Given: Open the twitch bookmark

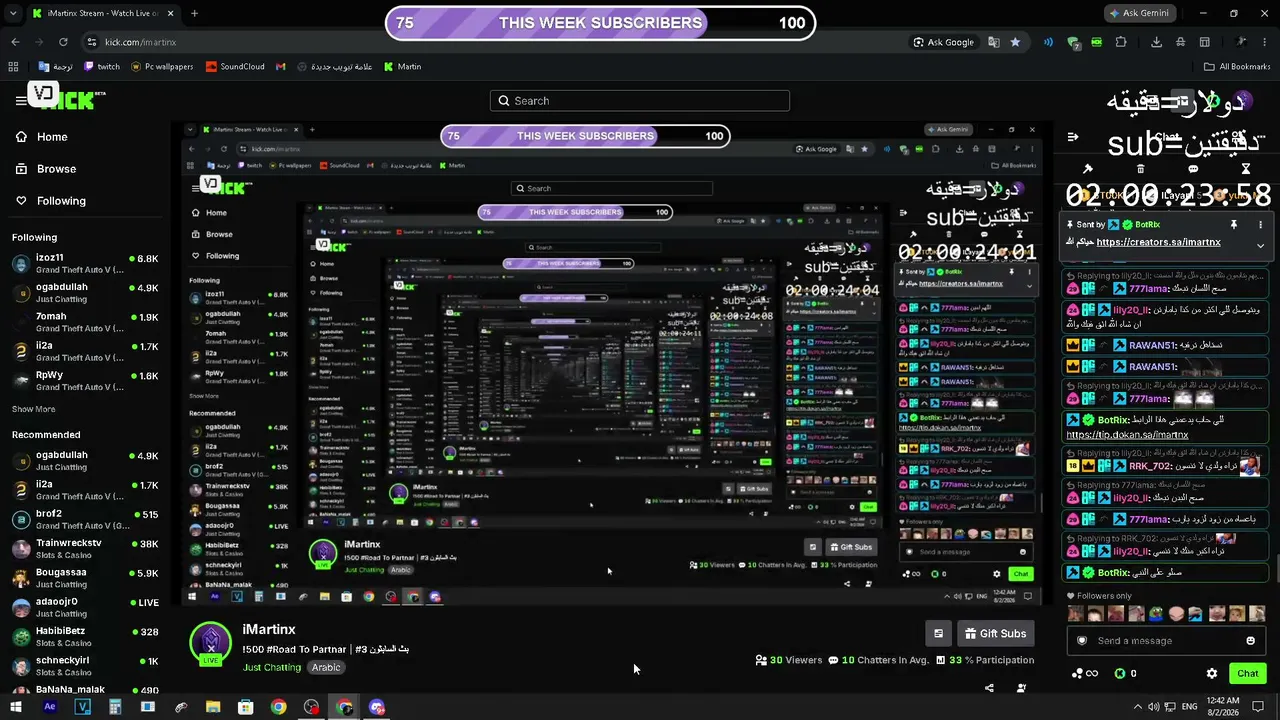Looking at the screenshot, I should pos(102,67).
